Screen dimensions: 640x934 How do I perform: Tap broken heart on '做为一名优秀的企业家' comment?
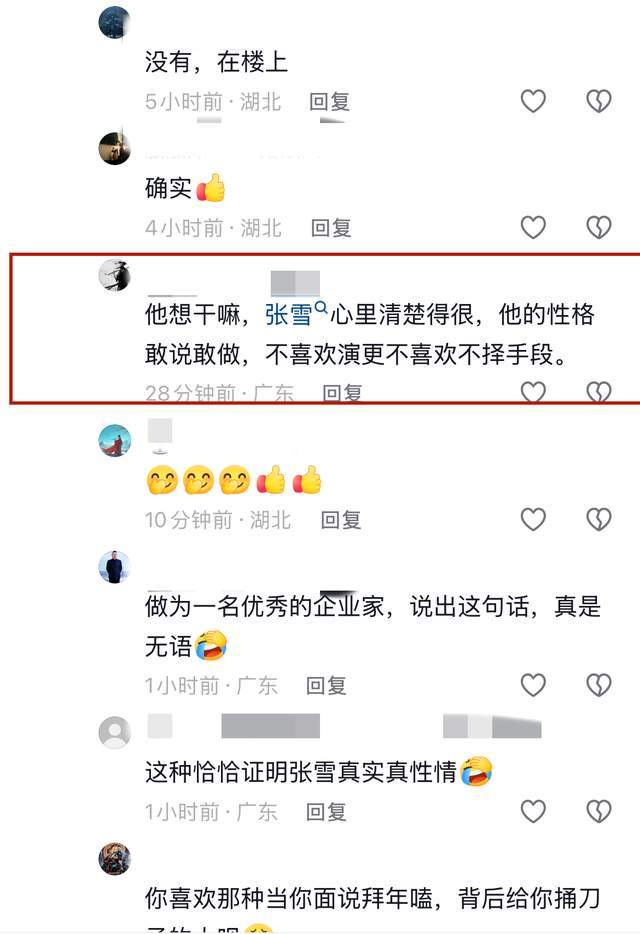coord(598,685)
